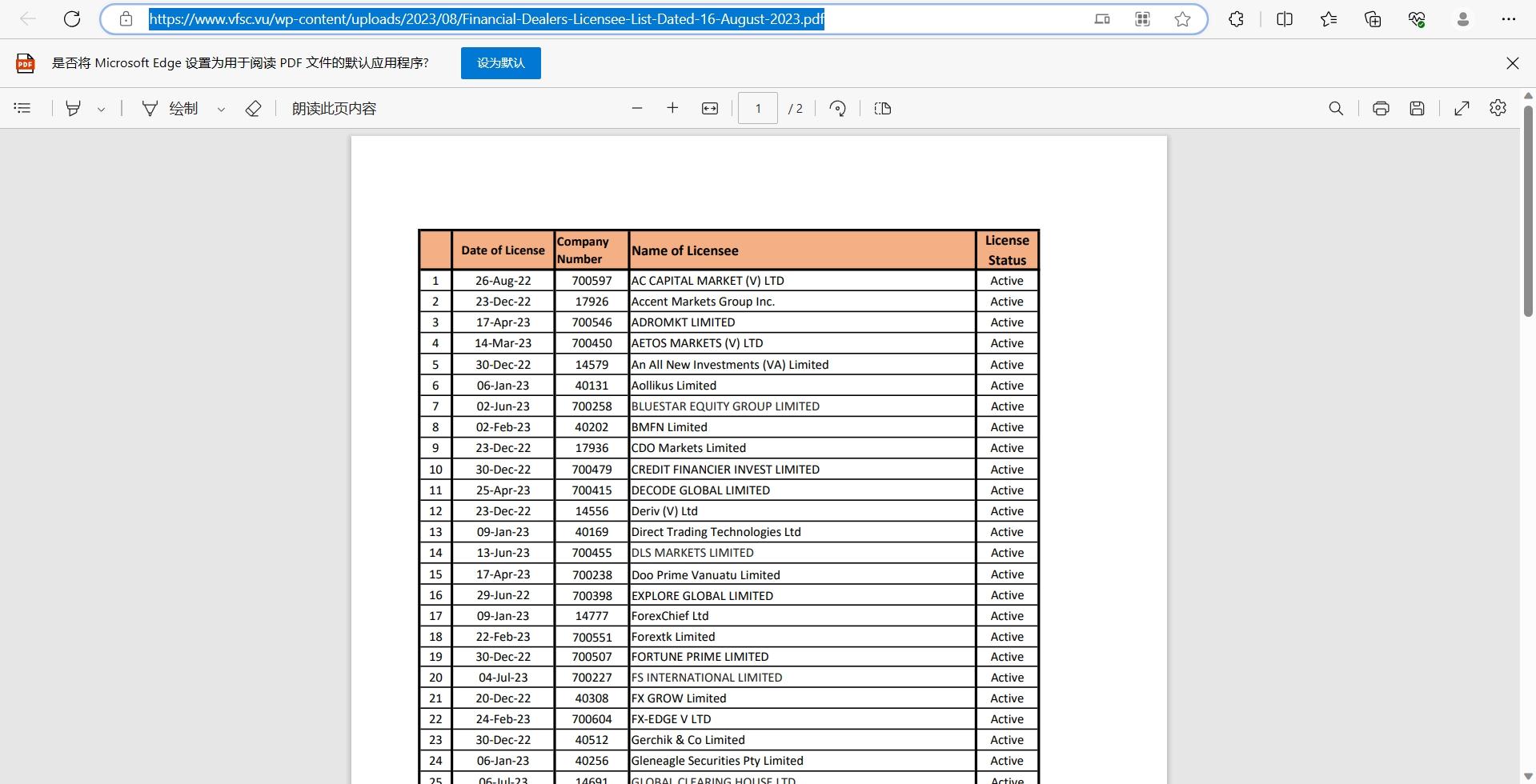Click the scrollbar down arrow
Screen dimensions: 1536x784
coord(1528,777)
